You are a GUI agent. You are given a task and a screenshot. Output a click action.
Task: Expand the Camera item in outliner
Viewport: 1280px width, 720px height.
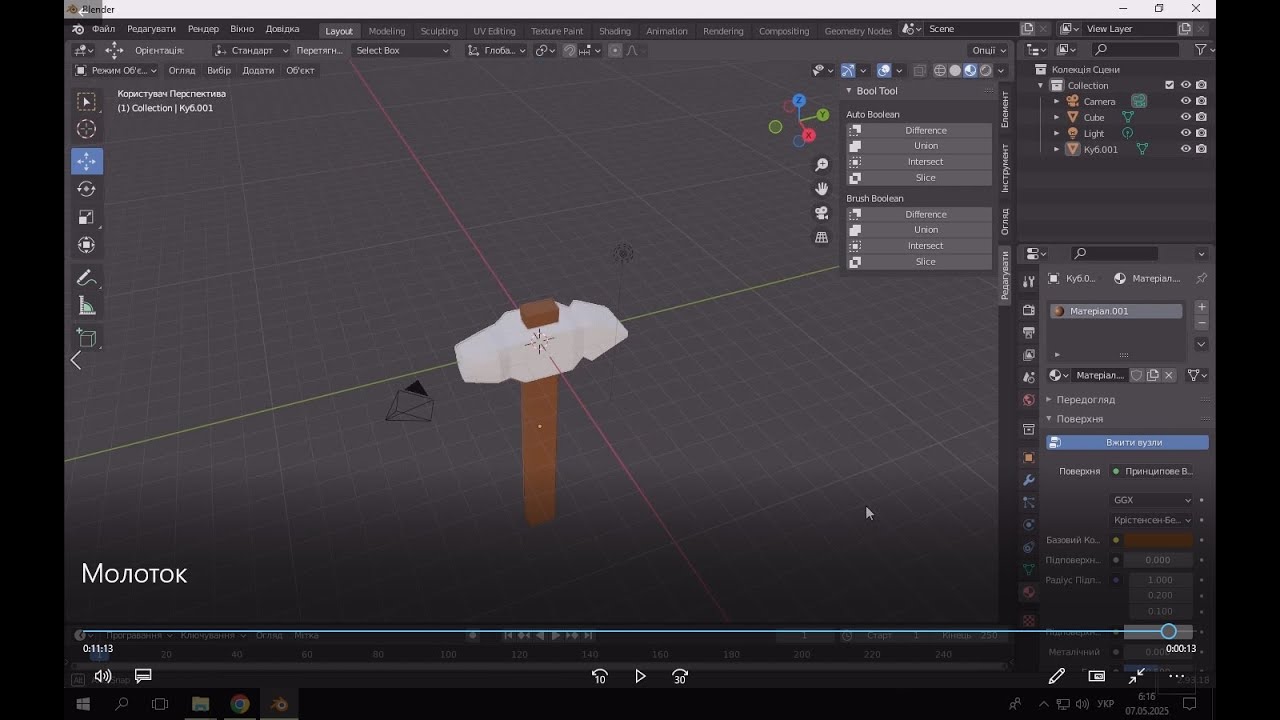pos(1056,101)
